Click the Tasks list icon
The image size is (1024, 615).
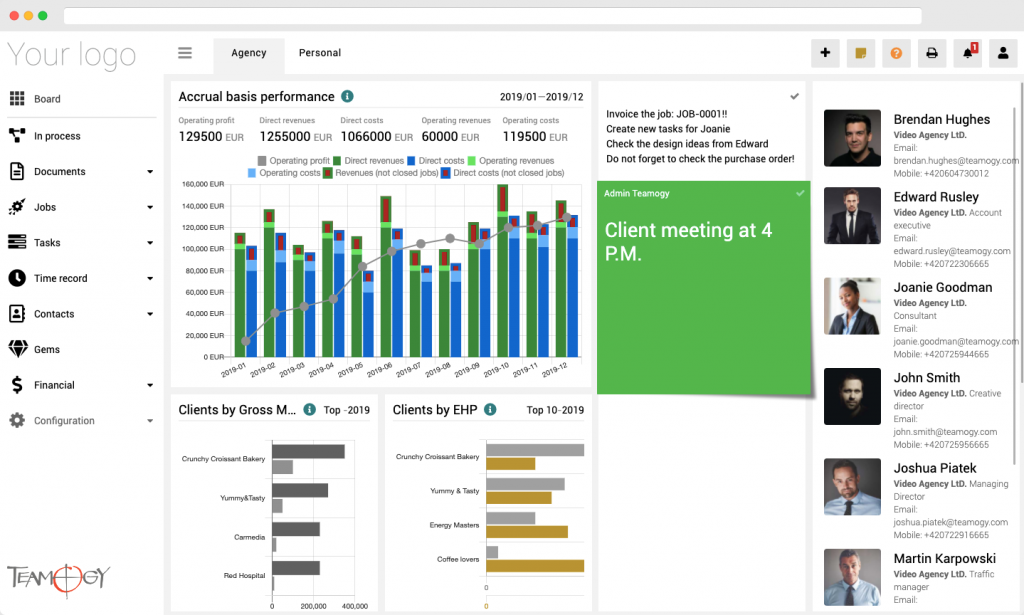(17, 242)
